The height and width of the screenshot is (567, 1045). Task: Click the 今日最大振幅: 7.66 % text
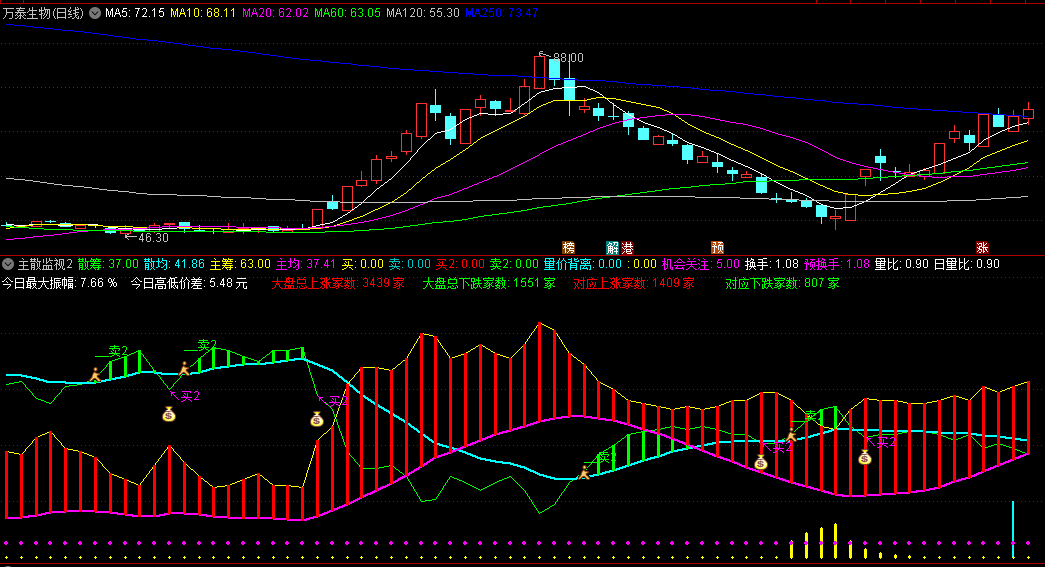59,283
